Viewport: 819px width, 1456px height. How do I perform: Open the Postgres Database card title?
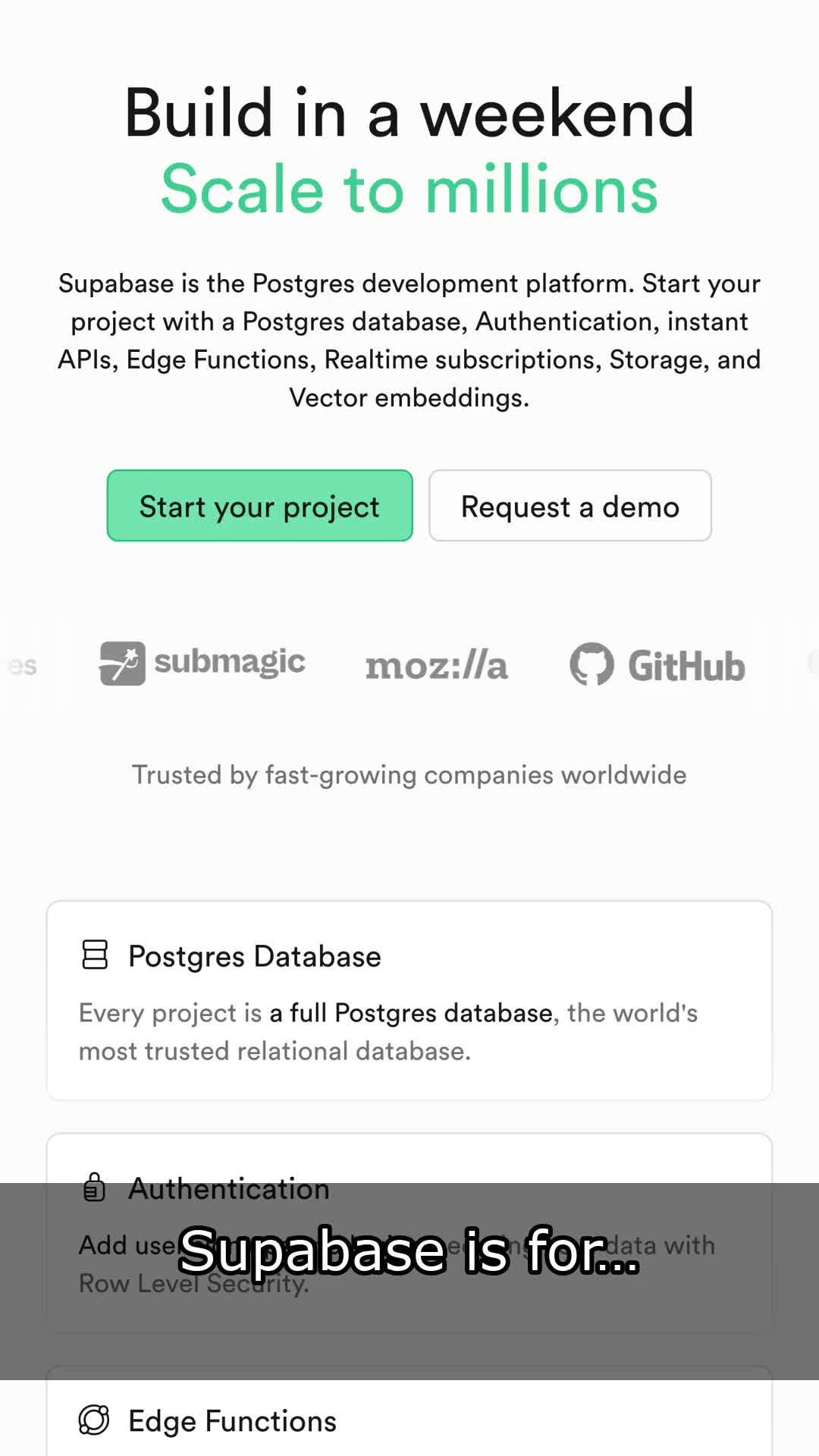pyautogui.click(x=255, y=956)
